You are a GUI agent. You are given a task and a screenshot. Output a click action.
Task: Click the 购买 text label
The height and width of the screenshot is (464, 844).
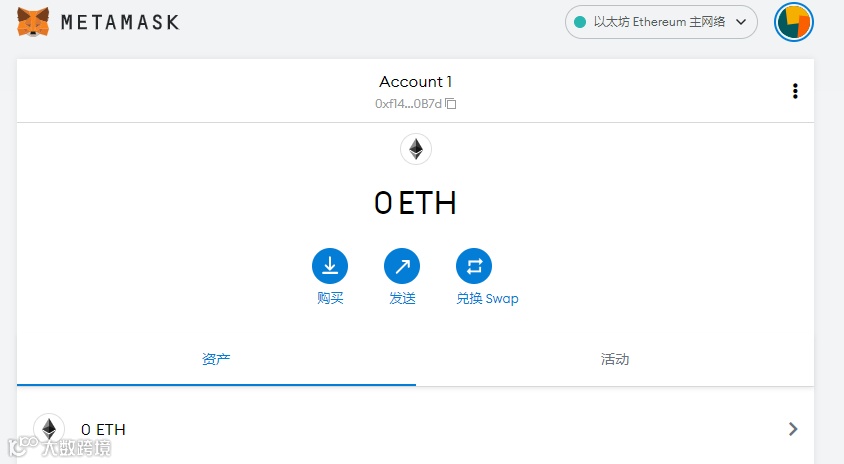coord(330,298)
